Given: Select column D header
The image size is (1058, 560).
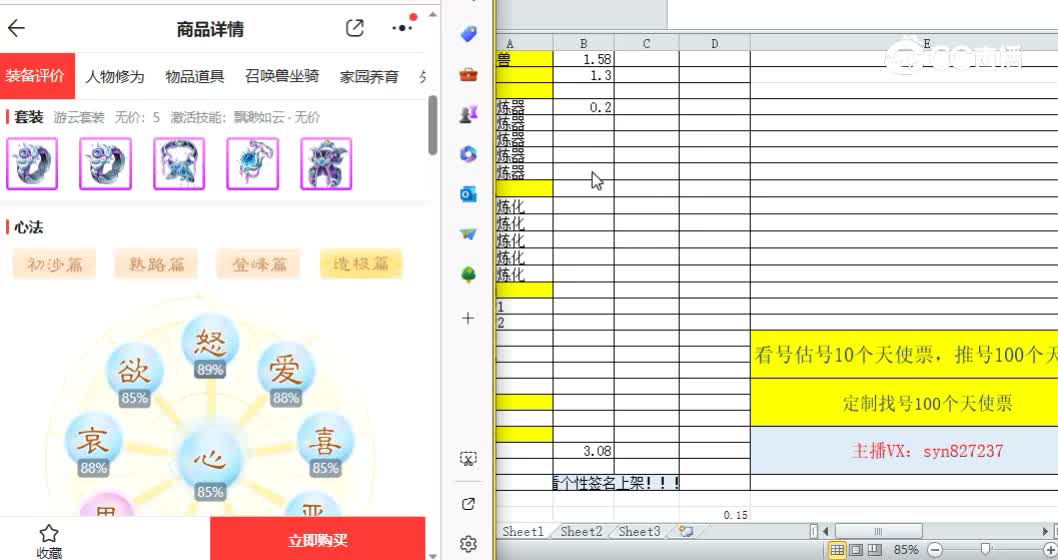Looking at the screenshot, I should (x=715, y=43).
